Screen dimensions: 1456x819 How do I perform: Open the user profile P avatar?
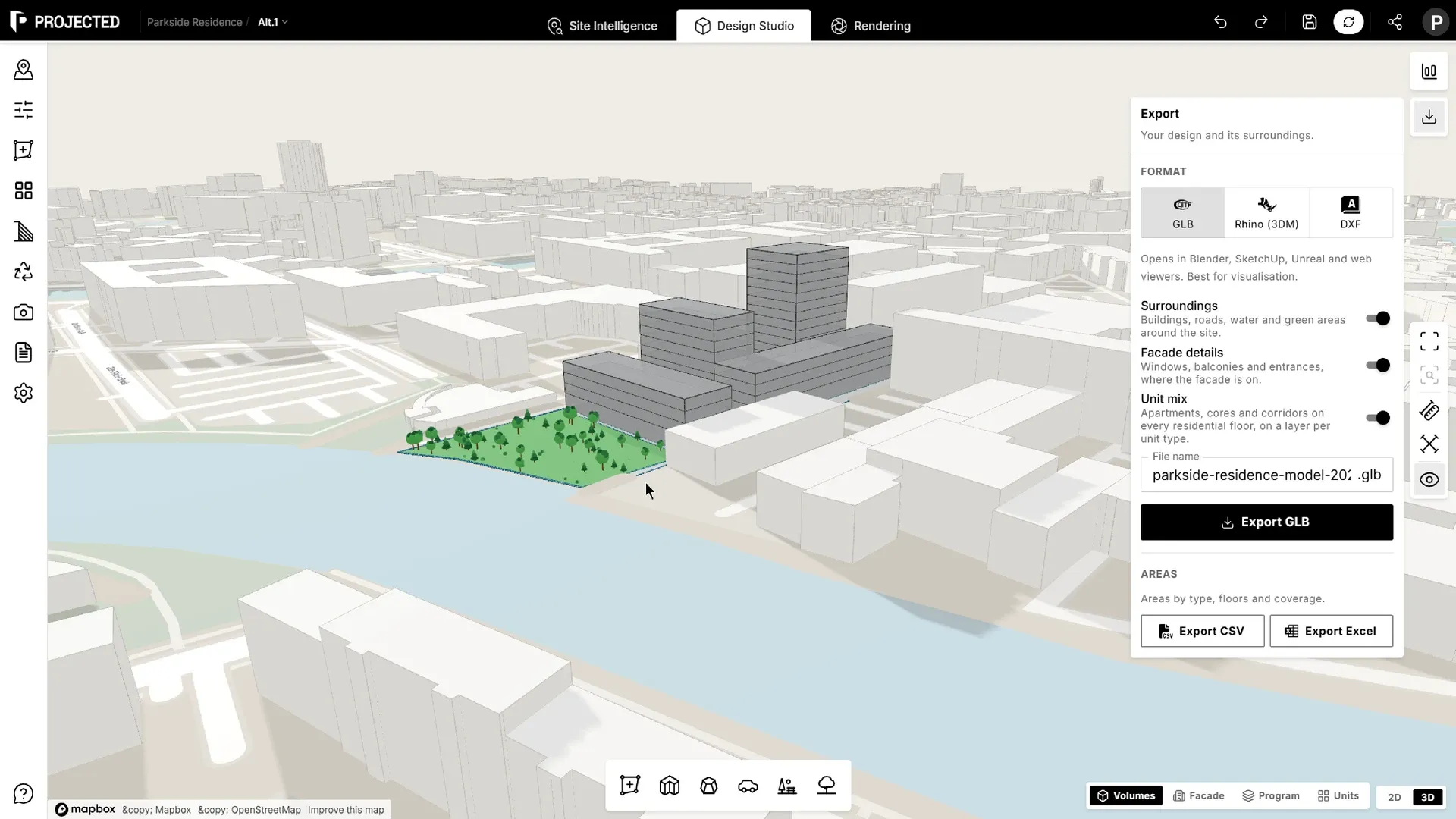coord(1436,22)
